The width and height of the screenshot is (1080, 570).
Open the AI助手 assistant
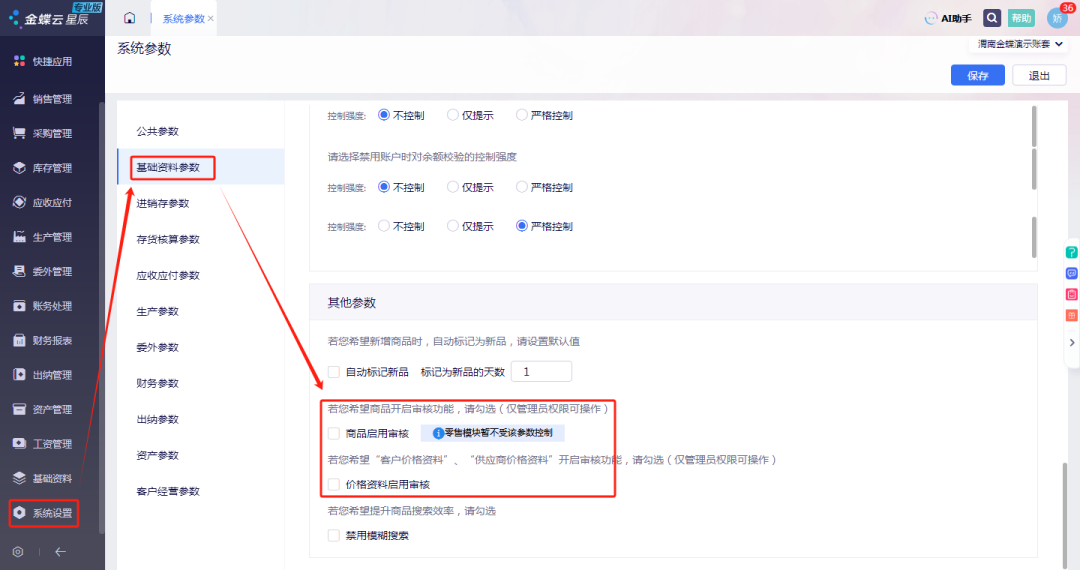click(x=948, y=18)
